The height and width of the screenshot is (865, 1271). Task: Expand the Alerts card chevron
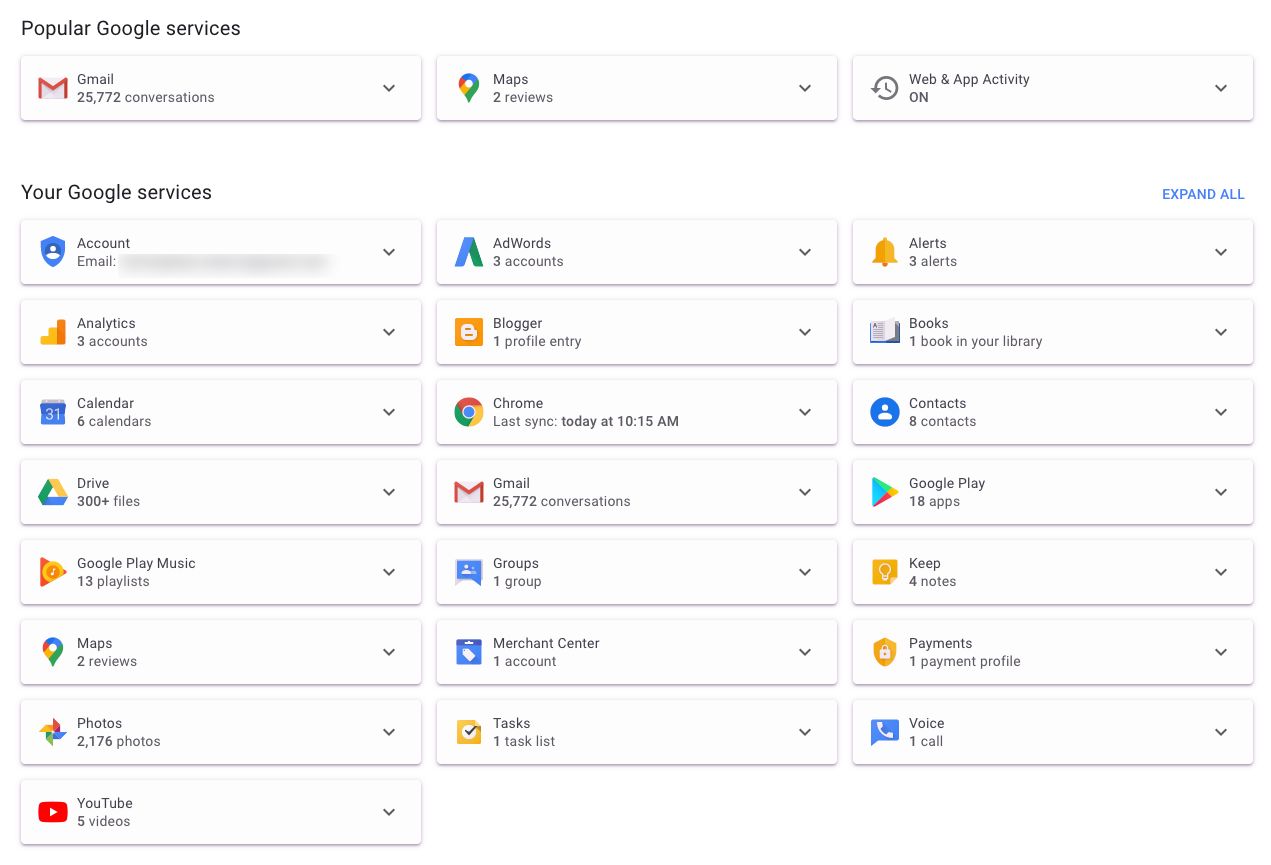1221,252
